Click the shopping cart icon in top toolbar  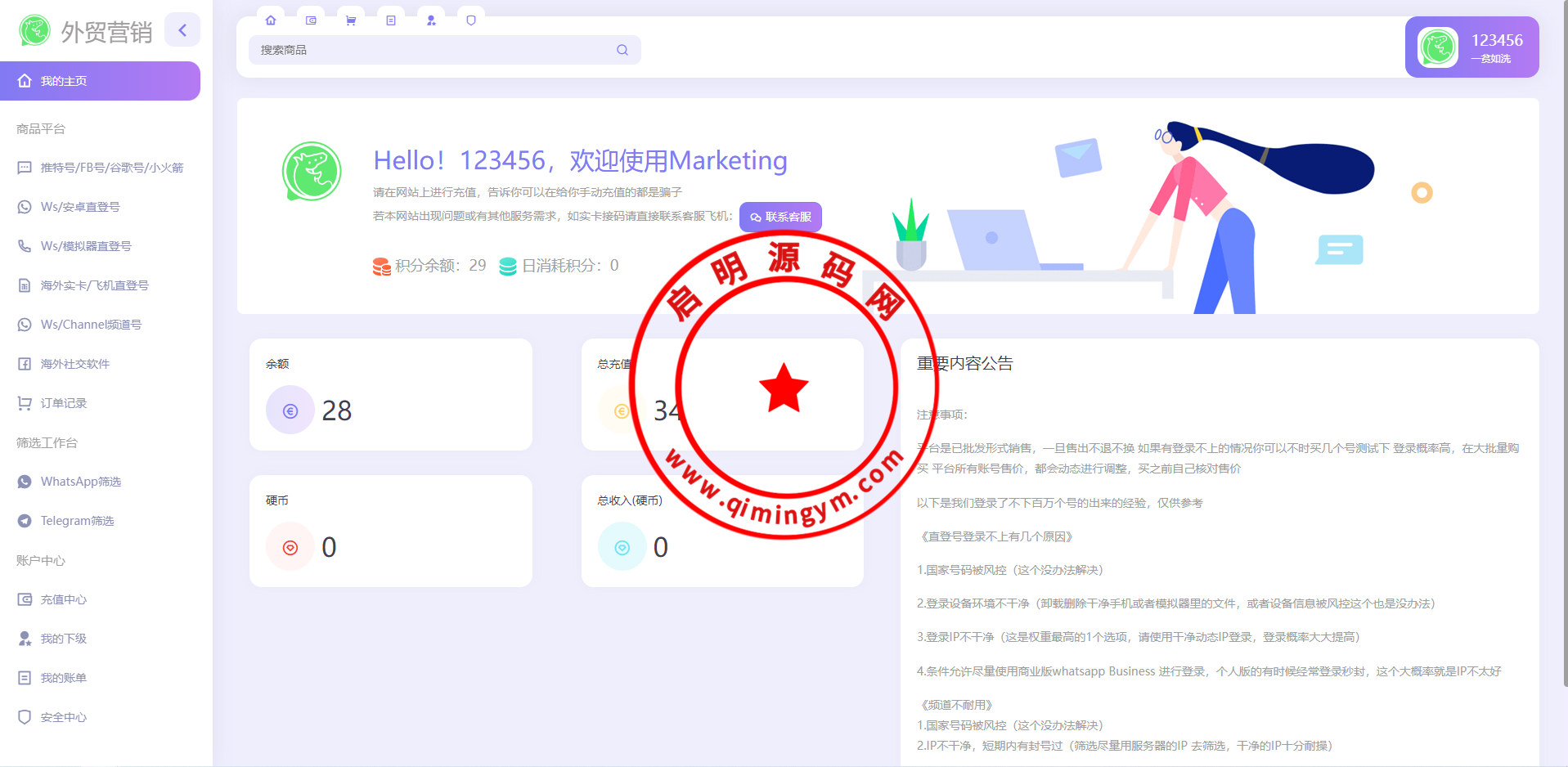click(x=351, y=20)
